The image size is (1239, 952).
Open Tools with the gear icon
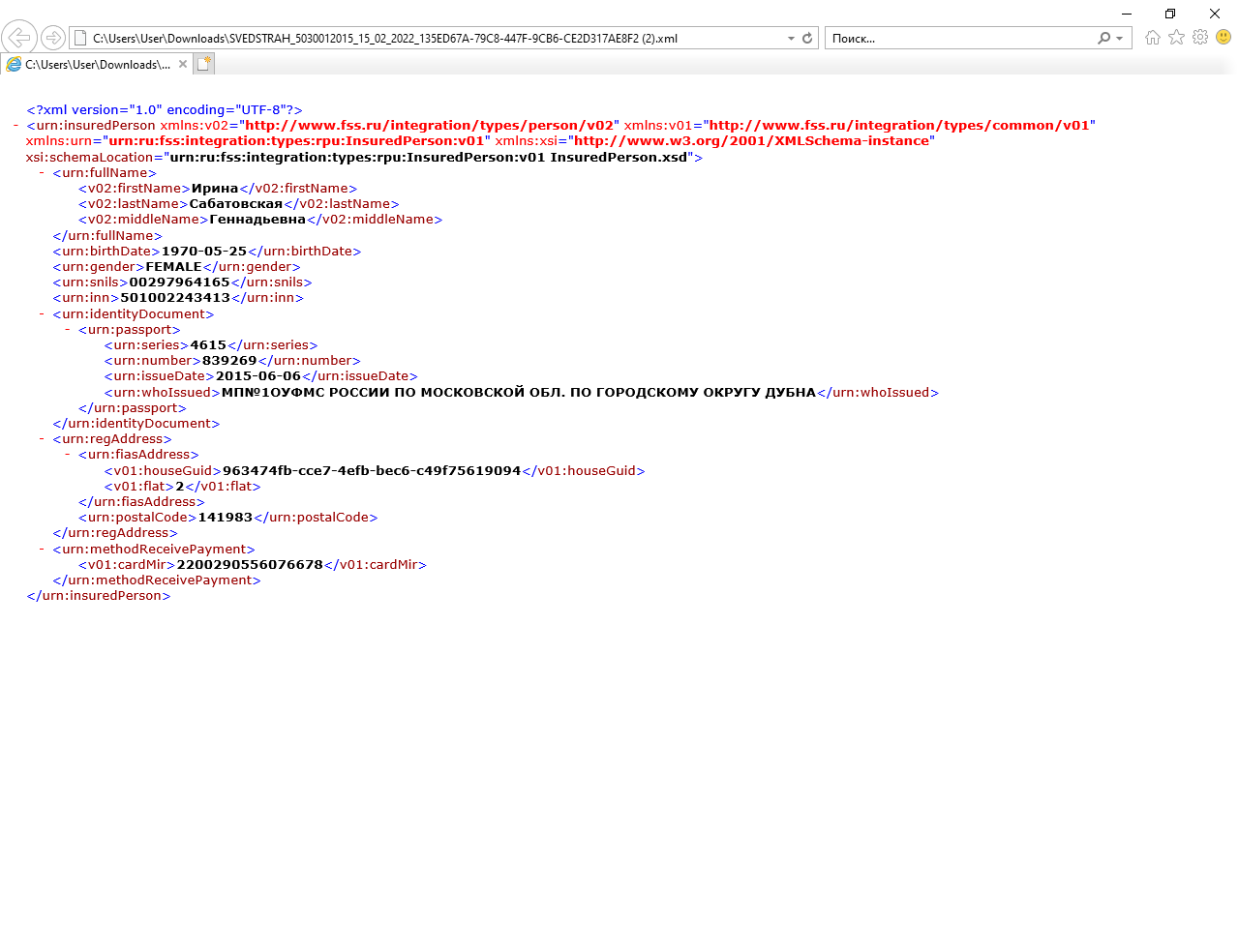coord(1200,37)
